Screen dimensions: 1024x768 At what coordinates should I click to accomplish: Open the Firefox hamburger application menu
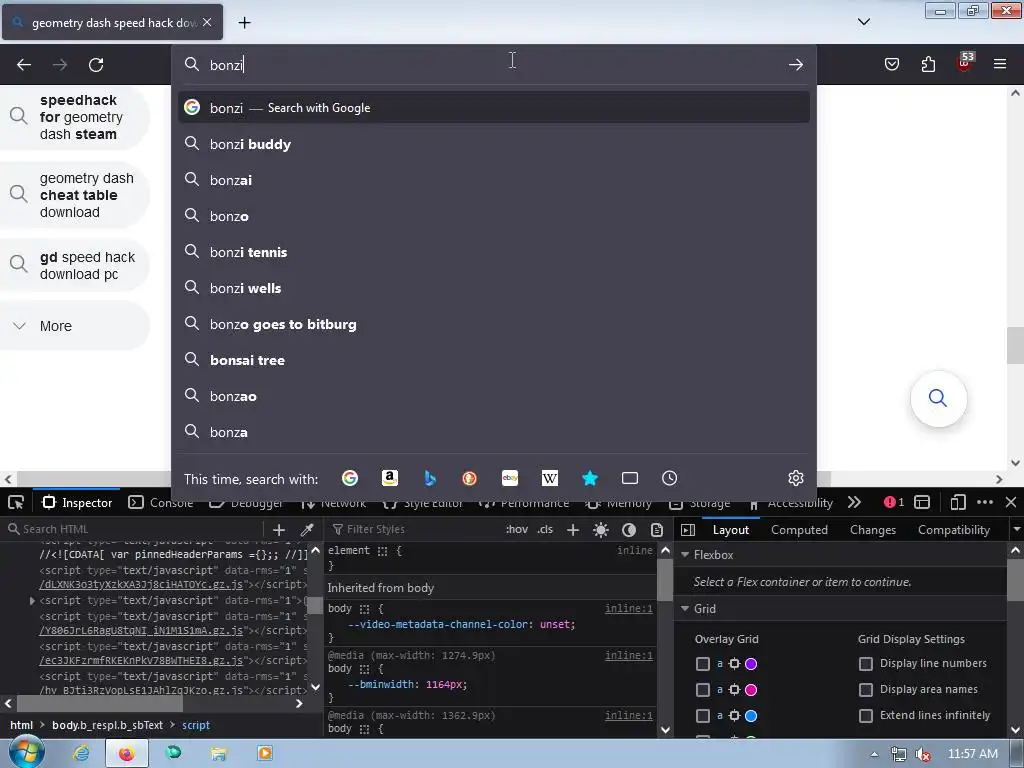click(x=1000, y=64)
